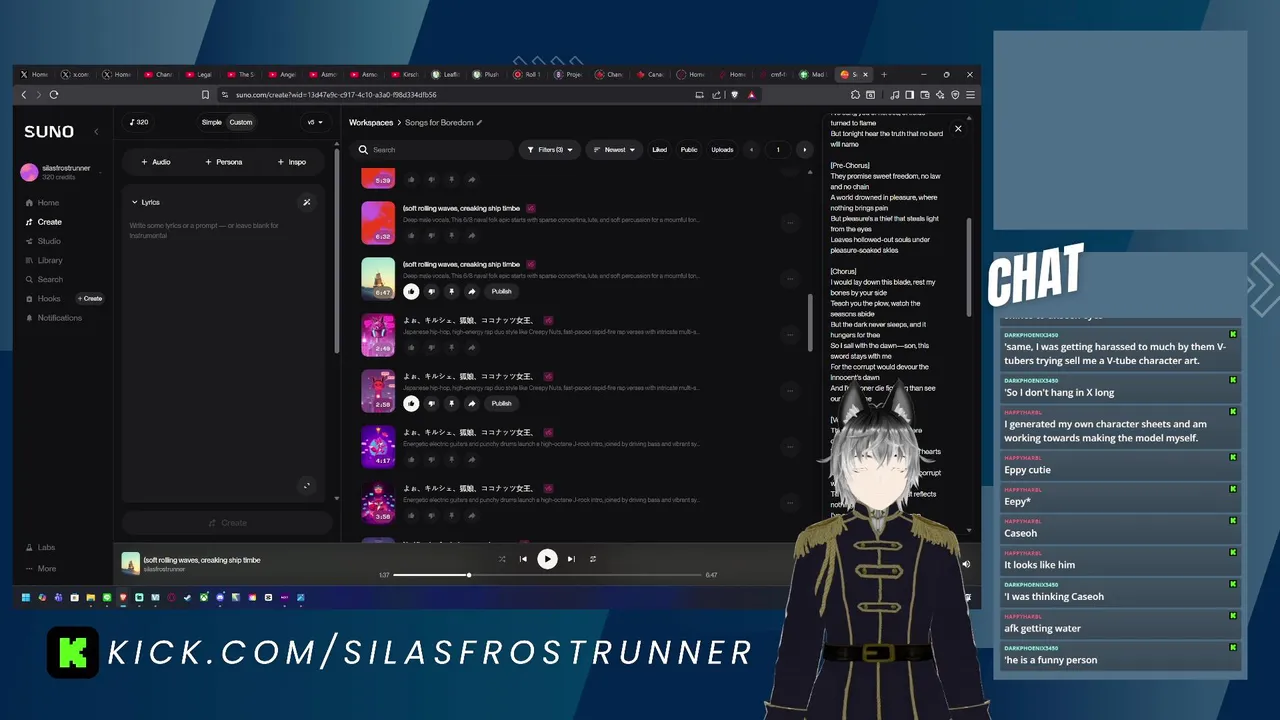The width and height of the screenshot is (1280, 720).
Task: Go to the previous page of songs
Action: pyautogui.click(x=751, y=150)
